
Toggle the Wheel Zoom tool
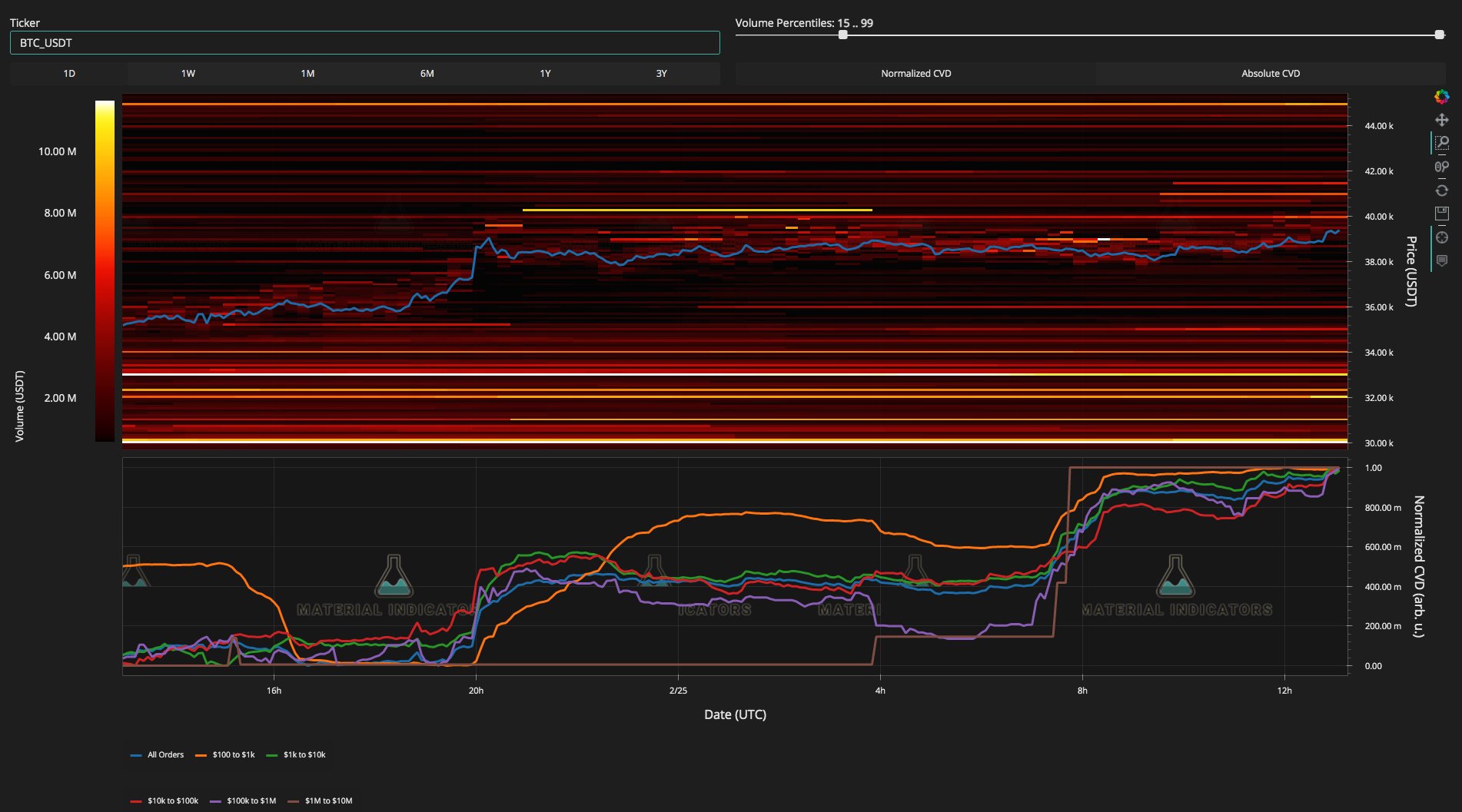pos(1441,167)
